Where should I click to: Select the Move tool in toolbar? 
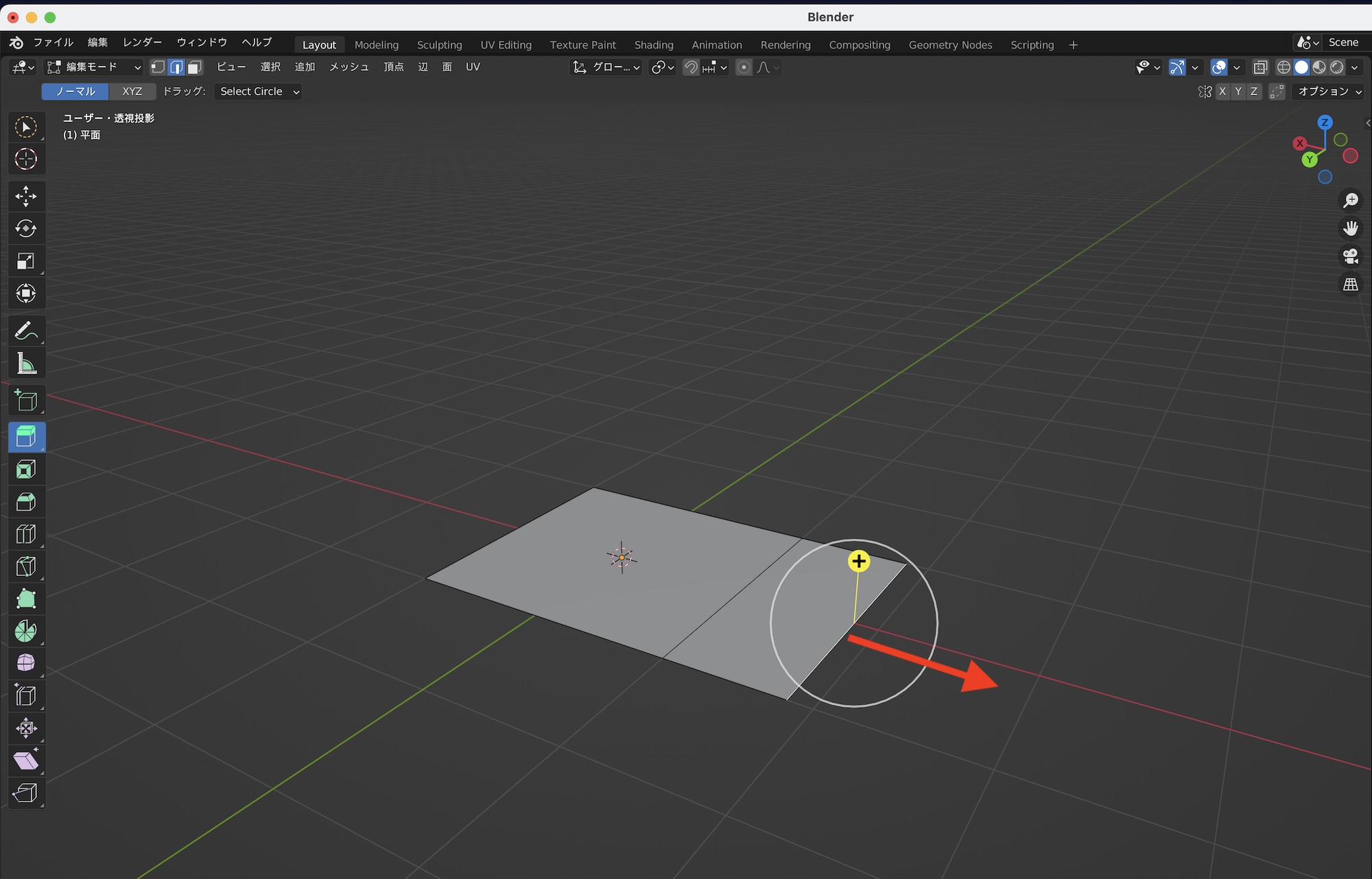coord(26,196)
